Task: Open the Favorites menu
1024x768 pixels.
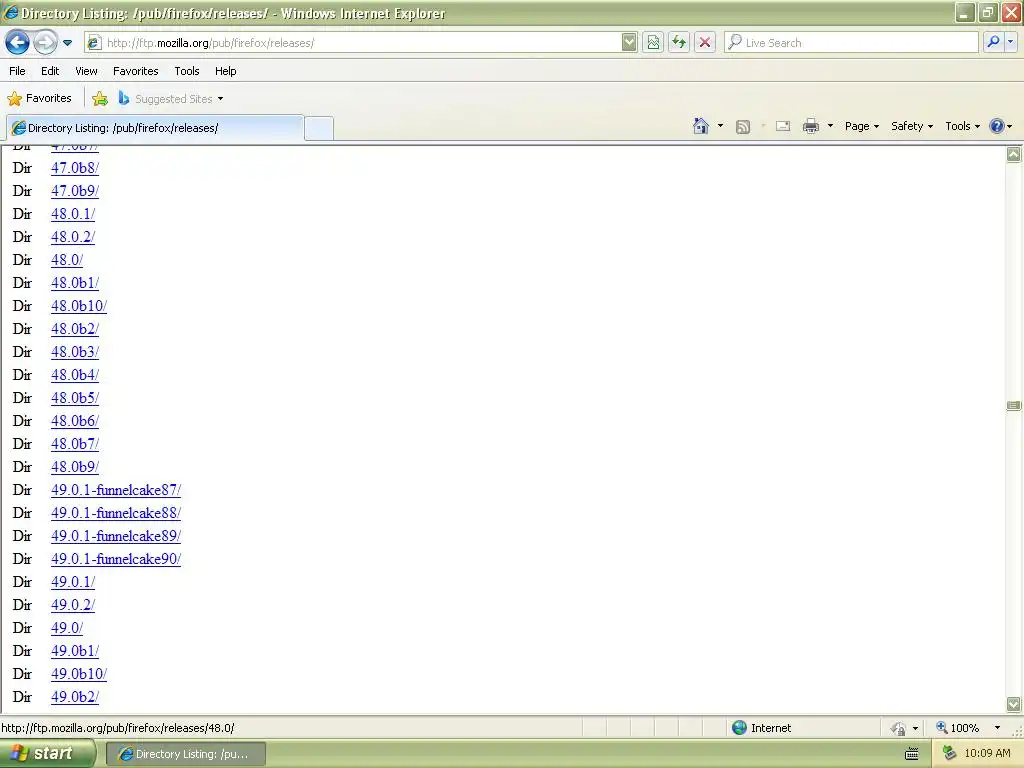Action: pos(135,71)
